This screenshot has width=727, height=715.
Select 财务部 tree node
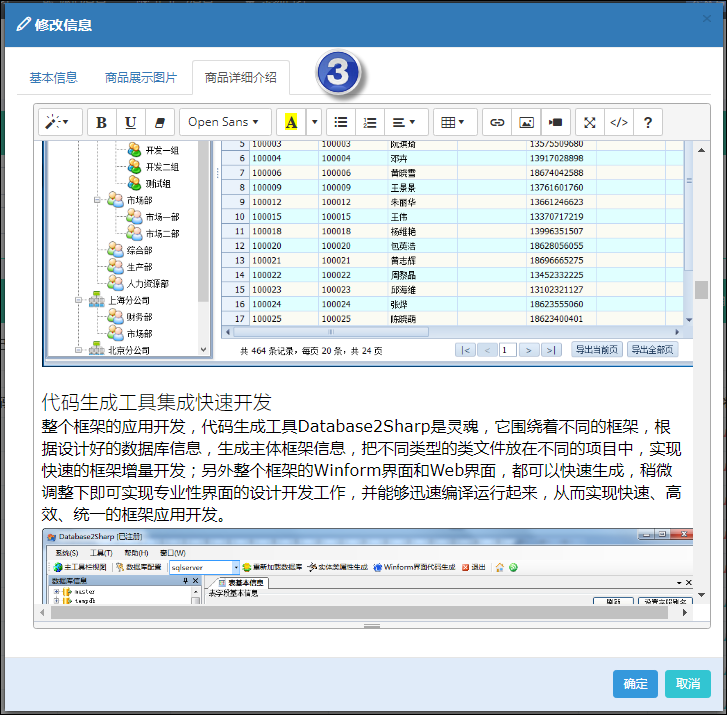140,317
